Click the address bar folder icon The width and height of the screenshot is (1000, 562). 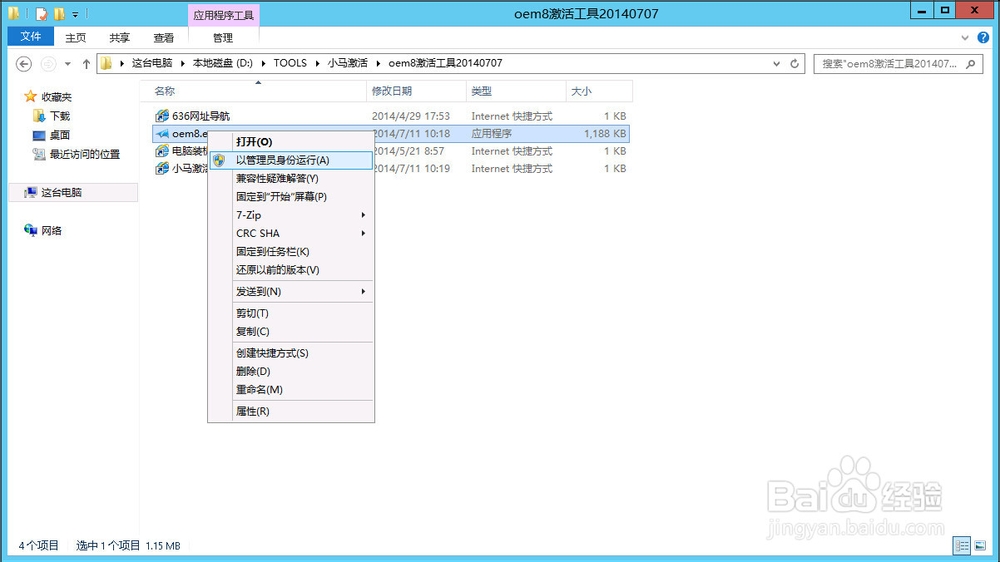point(107,63)
